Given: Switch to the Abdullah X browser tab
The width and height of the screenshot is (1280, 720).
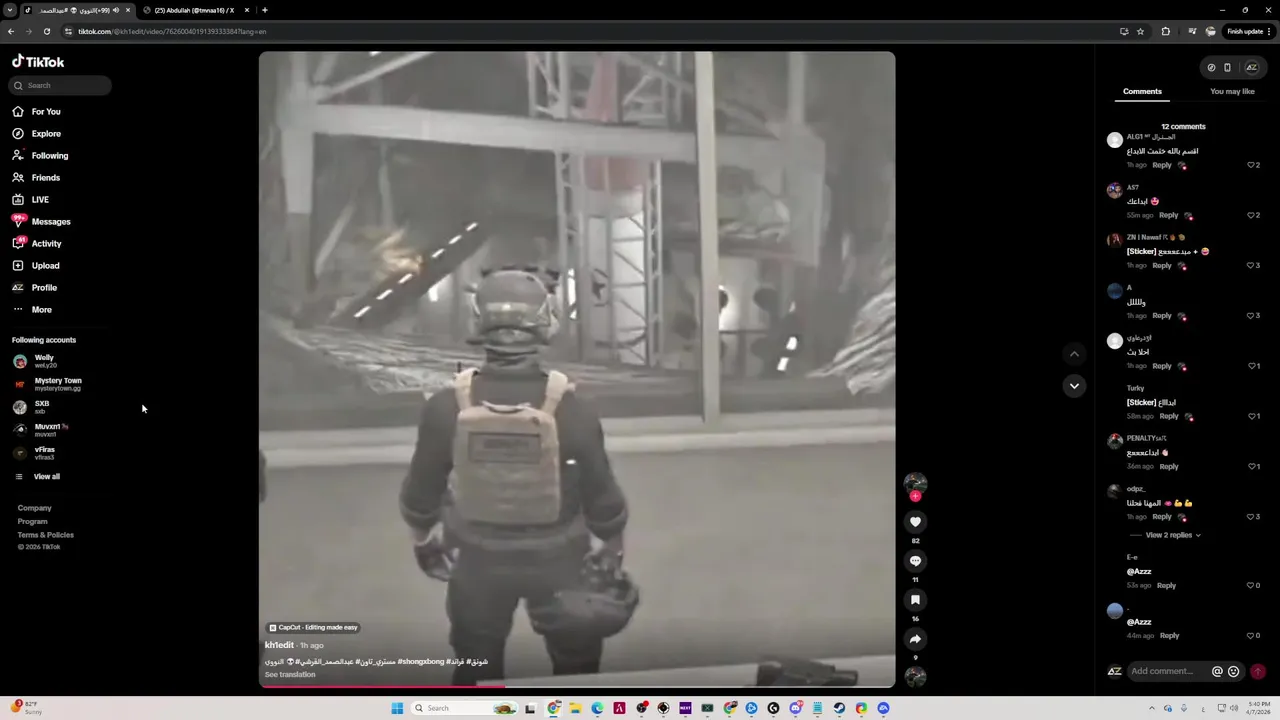Looking at the screenshot, I should [194, 10].
